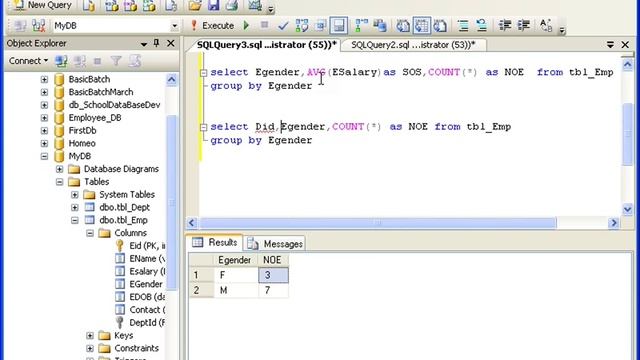Viewport: 640px width, 360px height.
Task: Close the Object Explorer pane
Action: point(171,43)
